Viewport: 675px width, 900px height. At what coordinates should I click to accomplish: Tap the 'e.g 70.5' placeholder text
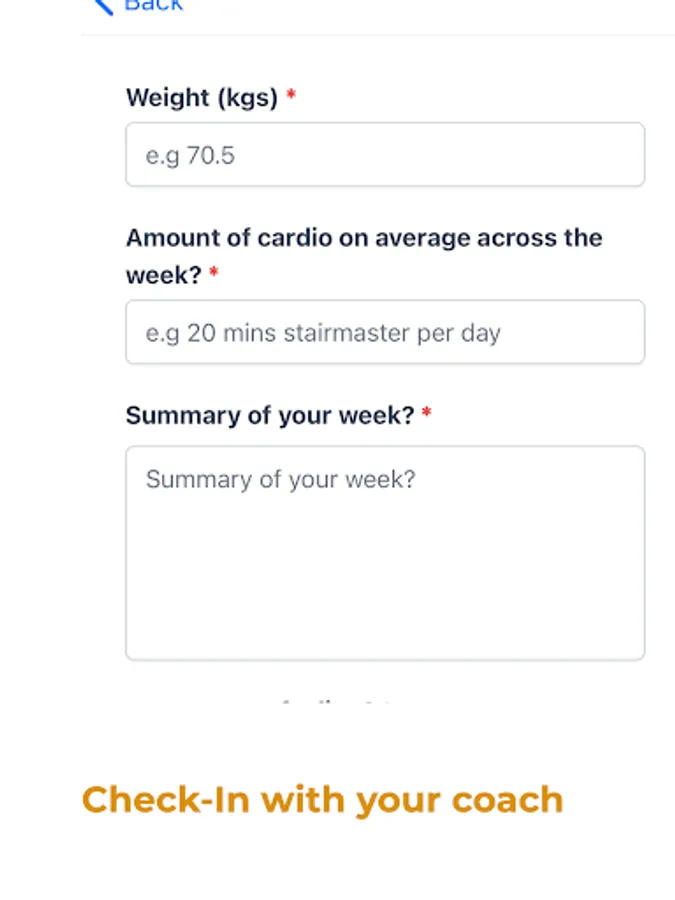click(x=190, y=155)
